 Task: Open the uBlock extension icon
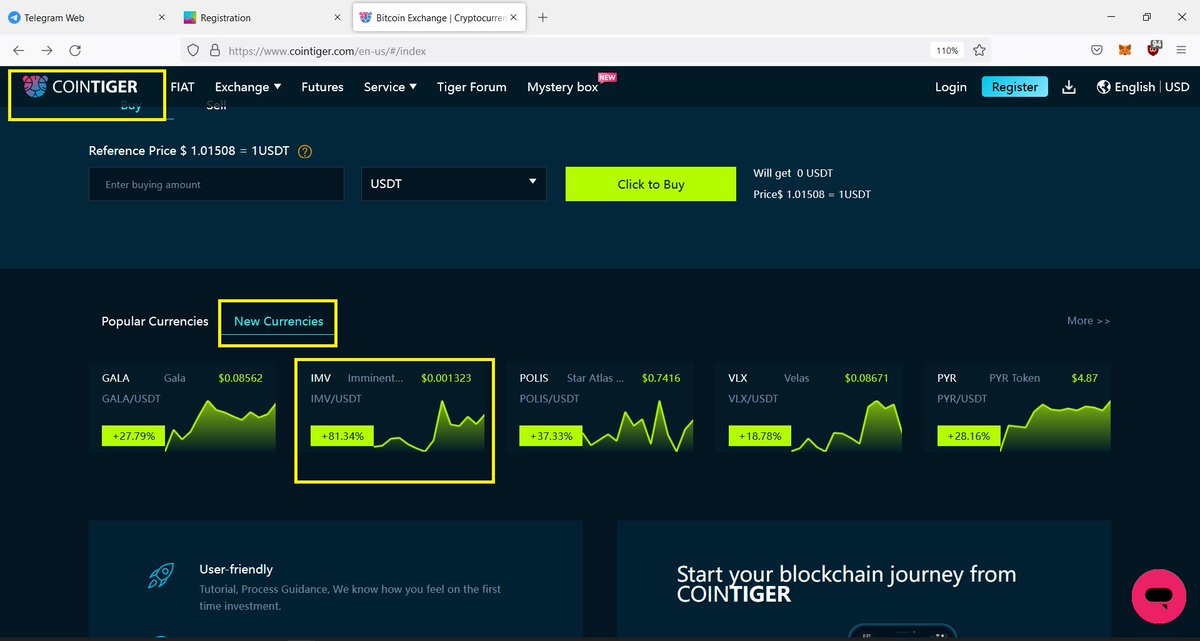coord(1153,49)
